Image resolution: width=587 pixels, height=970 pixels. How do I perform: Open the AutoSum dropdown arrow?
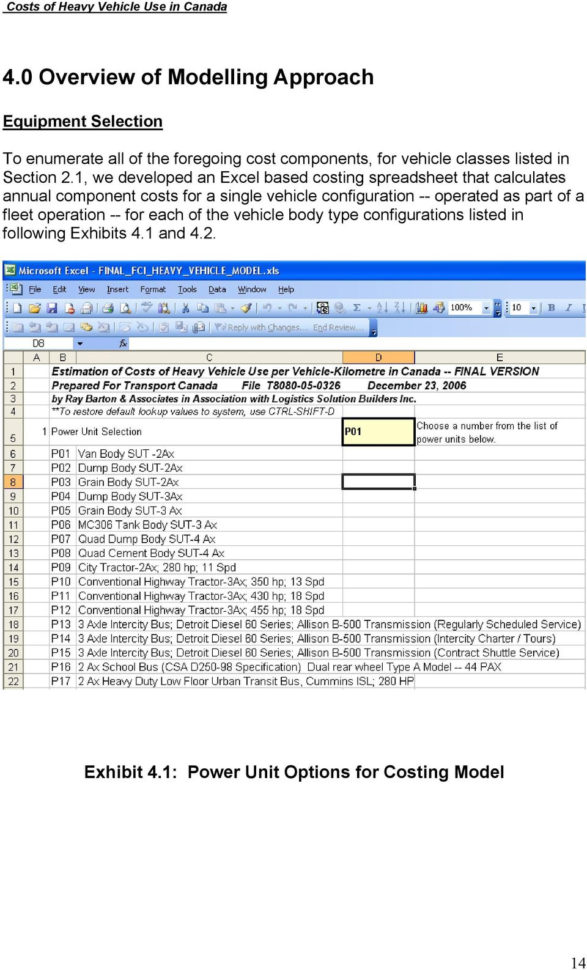click(368, 307)
